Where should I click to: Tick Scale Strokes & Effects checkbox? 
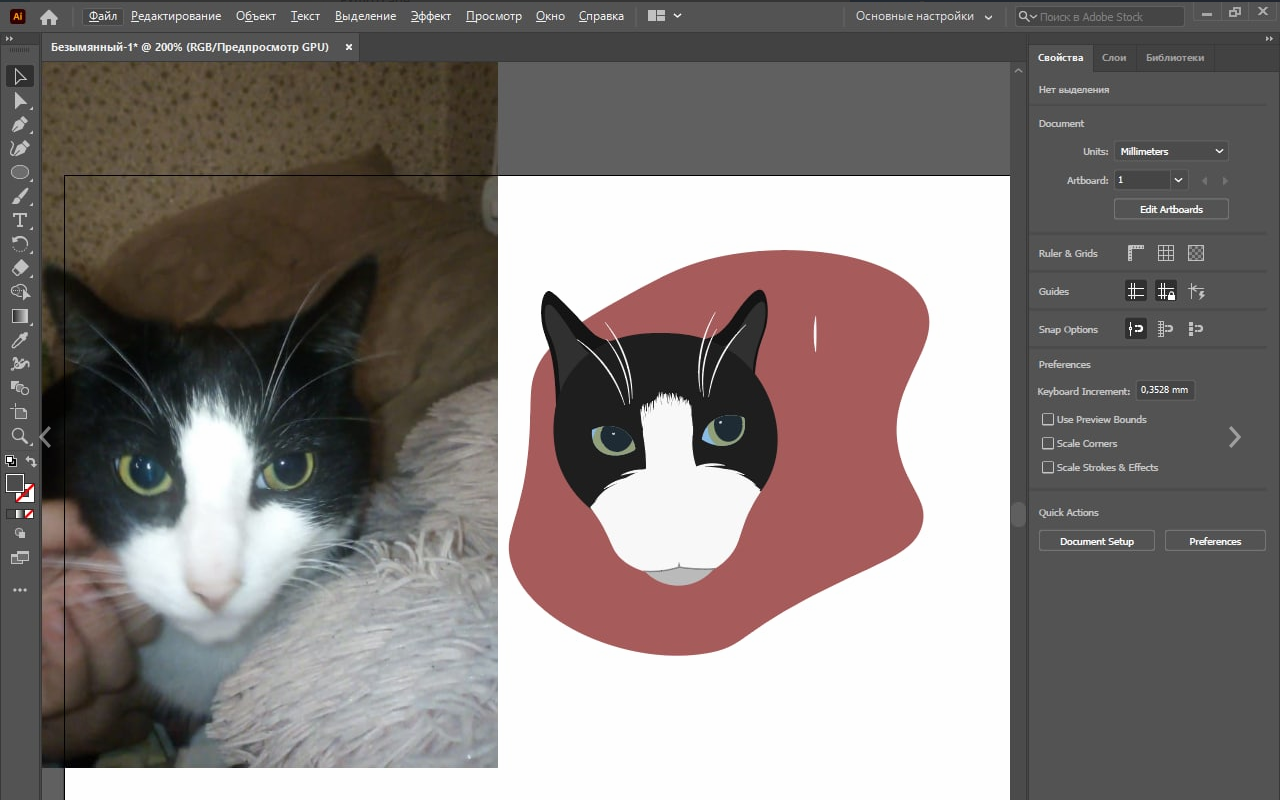point(1048,468)
